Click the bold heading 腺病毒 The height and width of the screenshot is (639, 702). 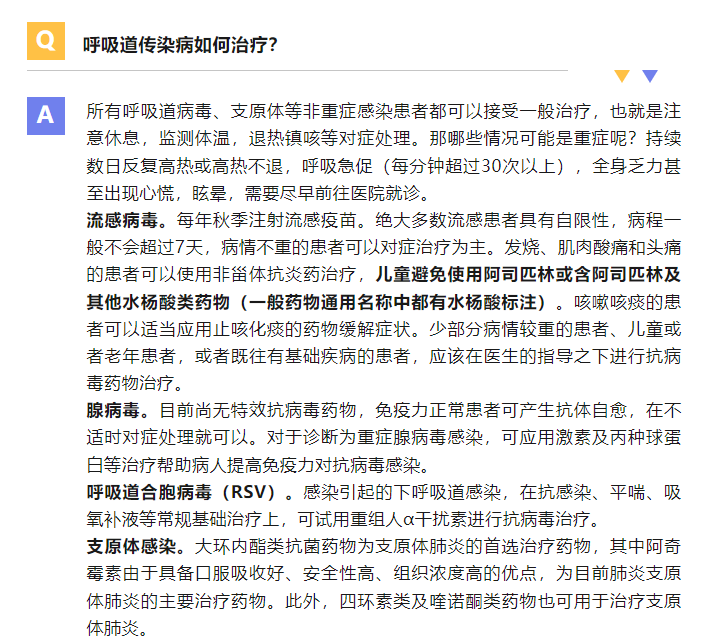coord(113,411)
